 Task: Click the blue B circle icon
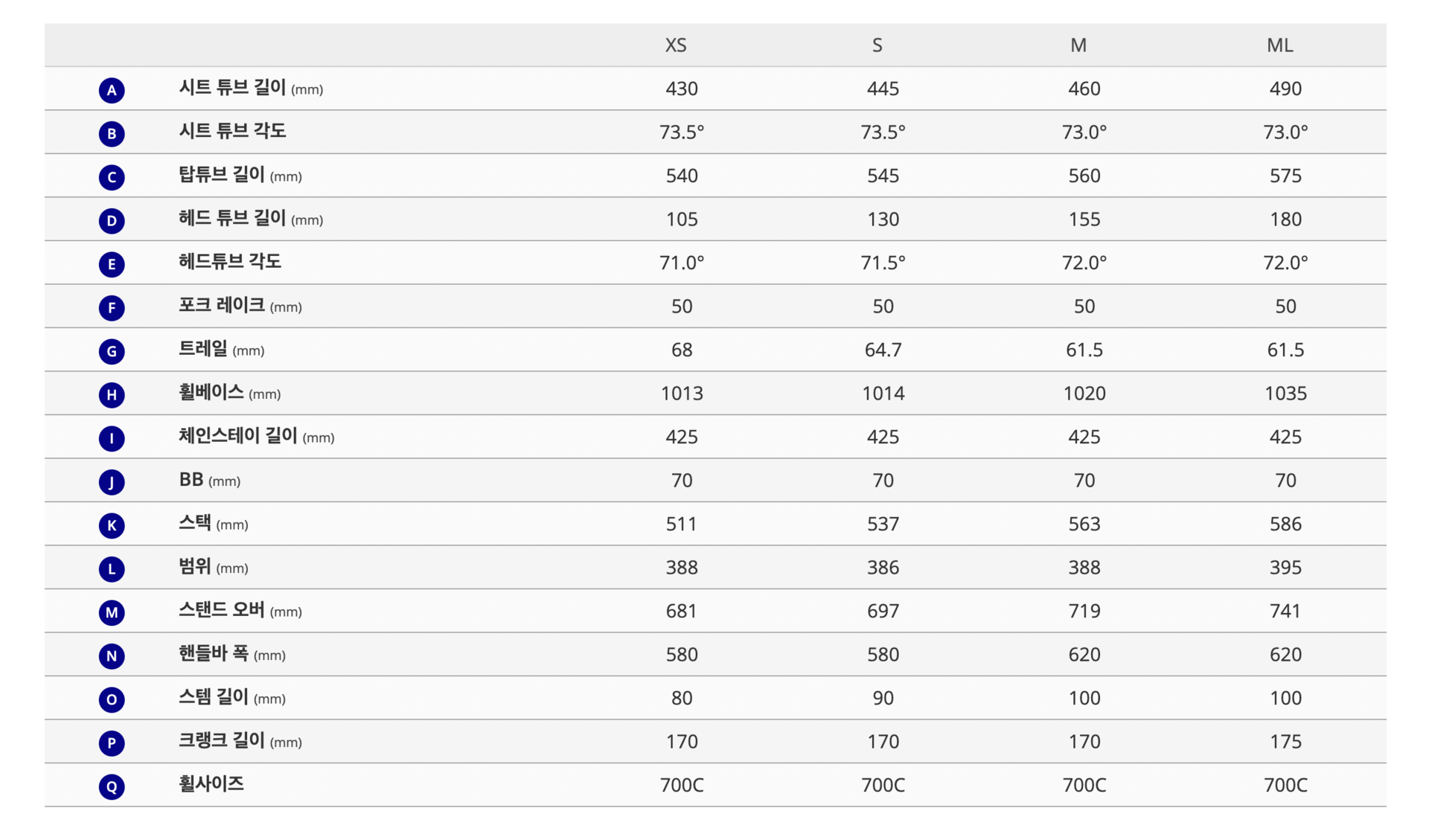tap(112, 133)
